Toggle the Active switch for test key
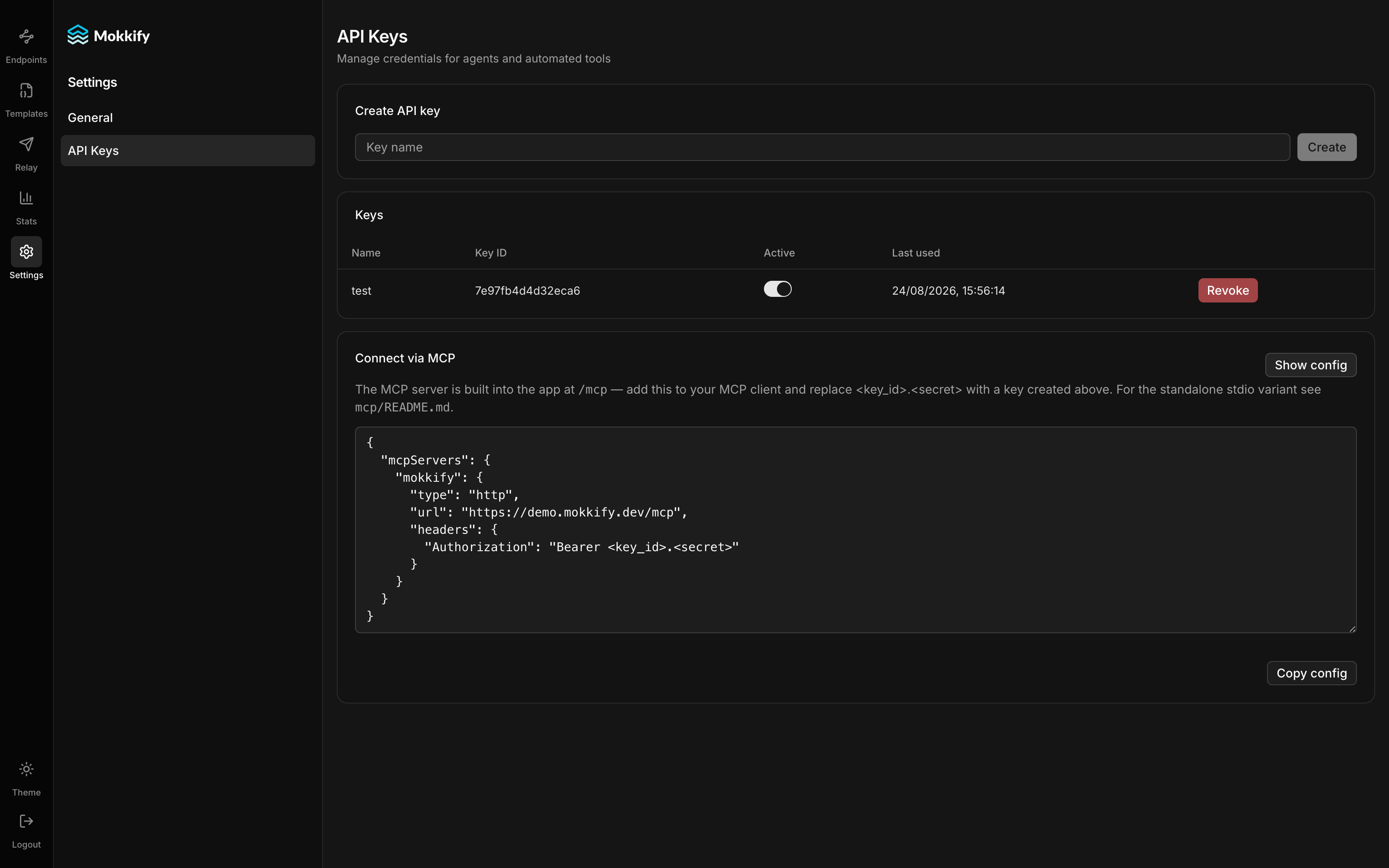The image size is (1389, 868). [777, 289]
